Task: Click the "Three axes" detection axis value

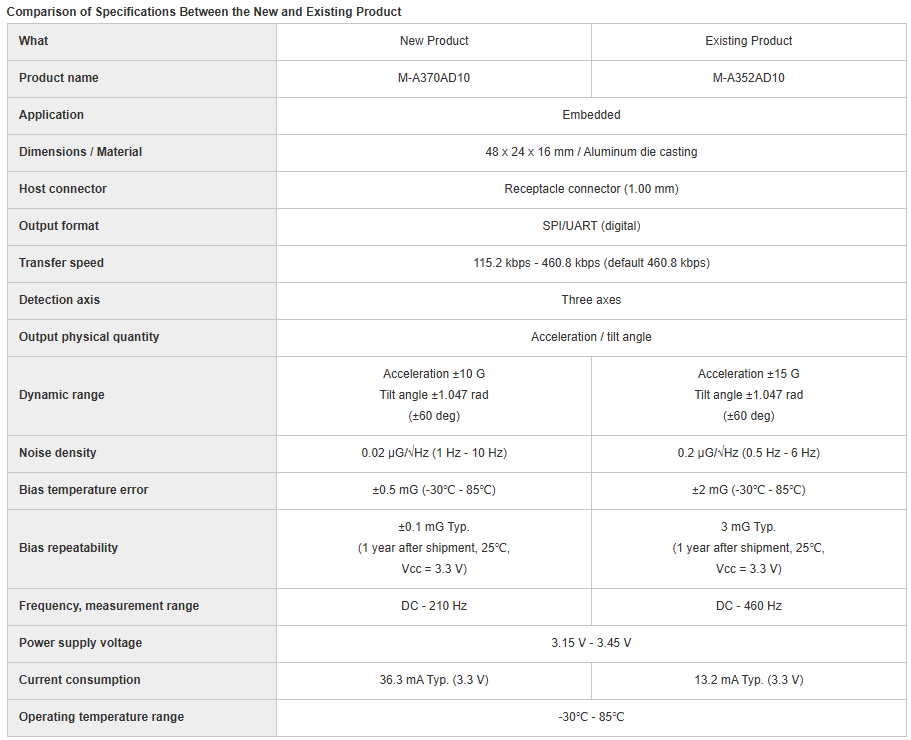Action: click(591, 300)
